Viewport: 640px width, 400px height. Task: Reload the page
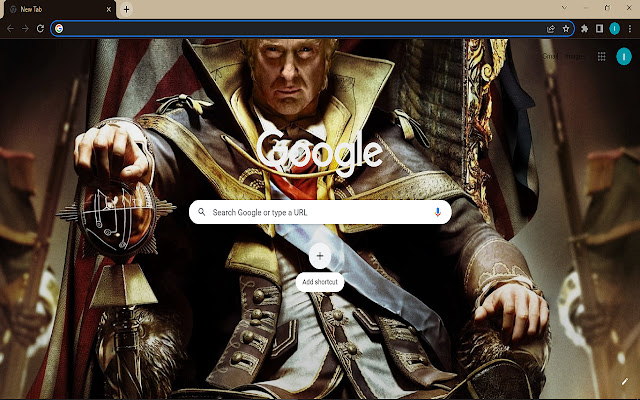pyautogui.click(x=40, y=29)
